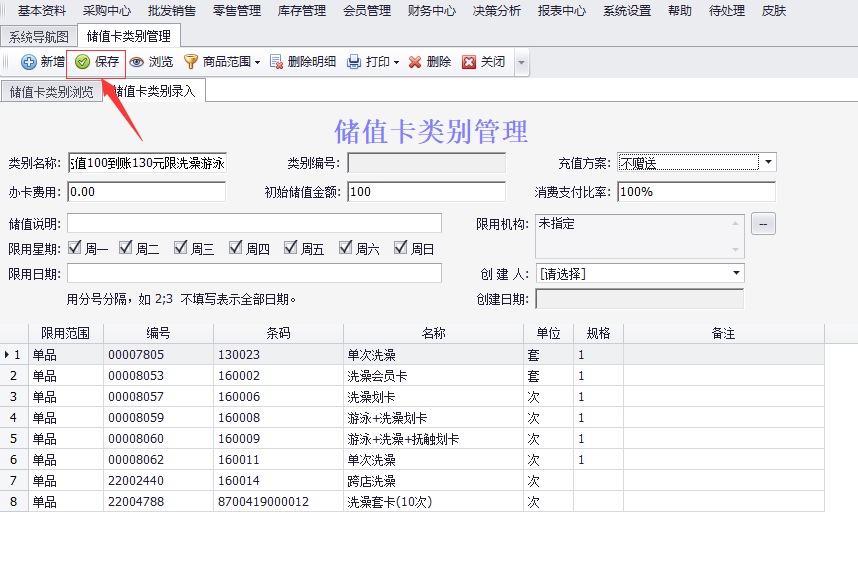Click the 打印 printer icon
Image resolution: width=858 pixels, height=566 pixels.
[354, 62]
